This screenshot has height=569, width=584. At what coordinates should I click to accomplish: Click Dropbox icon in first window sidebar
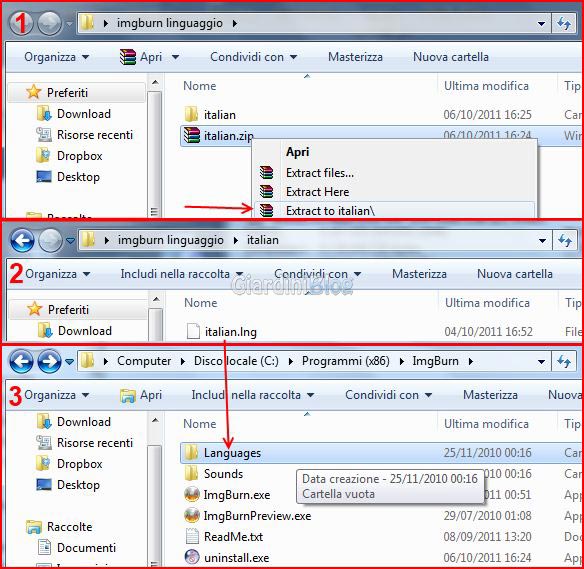(x=43, y=155)
